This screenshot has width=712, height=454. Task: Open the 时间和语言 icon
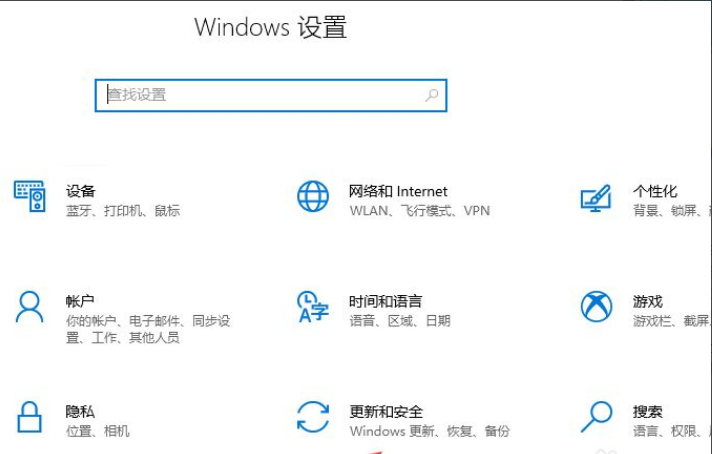point(313,307)
